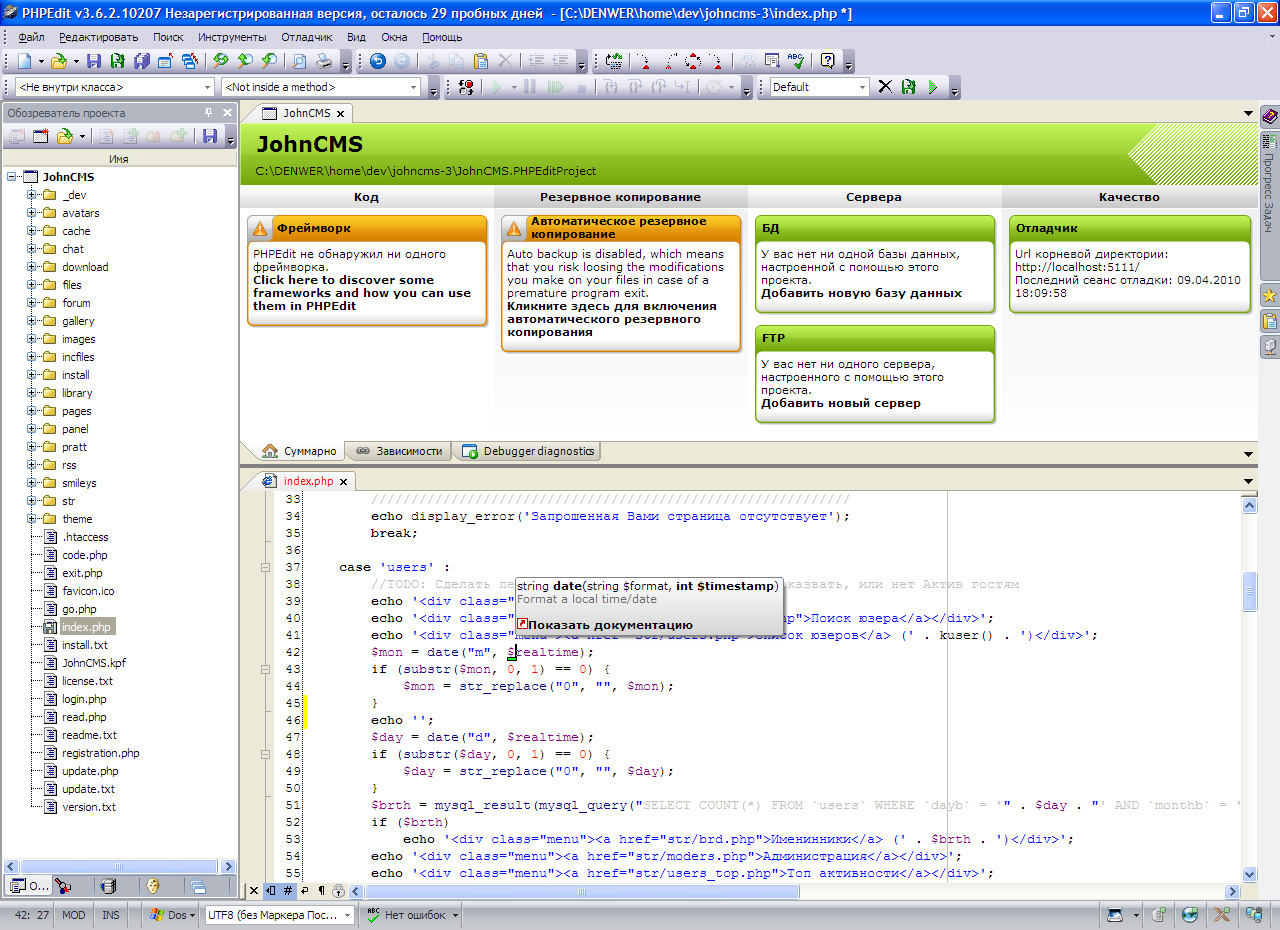The height and width of the screenshot is (930, 1280).
Task: Click the favorites star icon on right sidebar
Action: click(1269, 296)
